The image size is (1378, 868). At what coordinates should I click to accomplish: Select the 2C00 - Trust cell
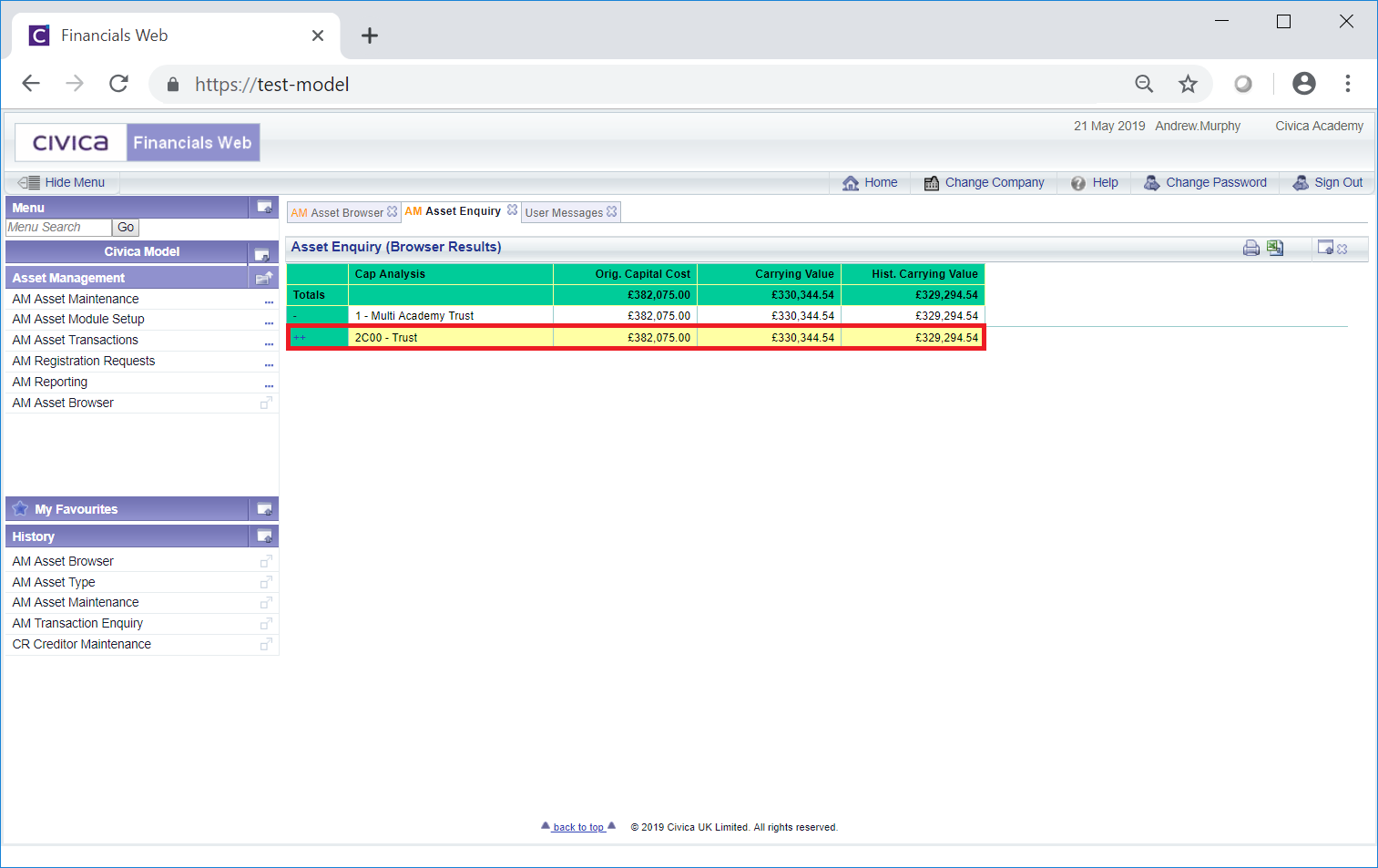pos(451,338)
